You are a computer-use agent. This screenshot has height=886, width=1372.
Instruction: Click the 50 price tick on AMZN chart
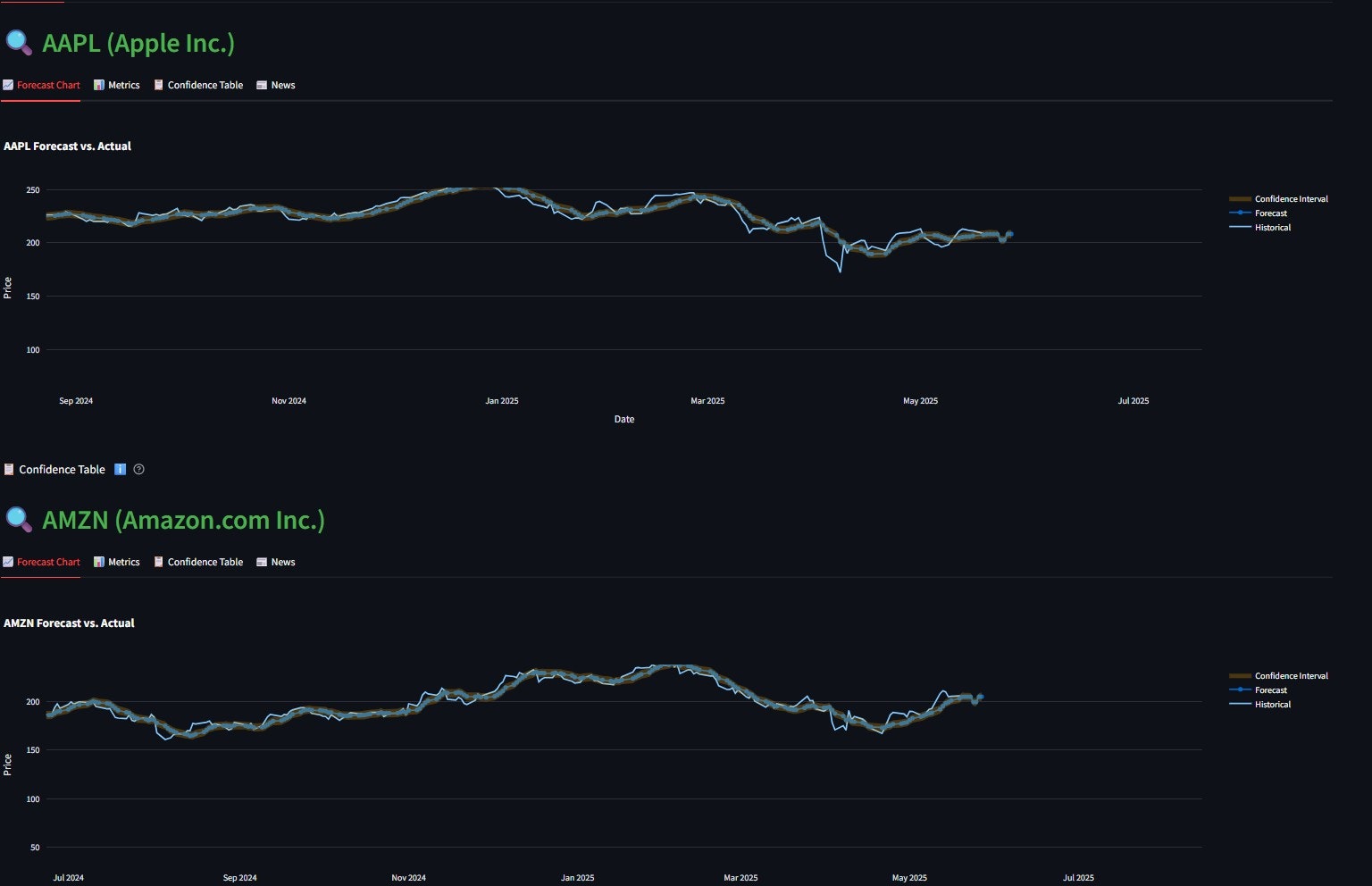pos(35,848)
